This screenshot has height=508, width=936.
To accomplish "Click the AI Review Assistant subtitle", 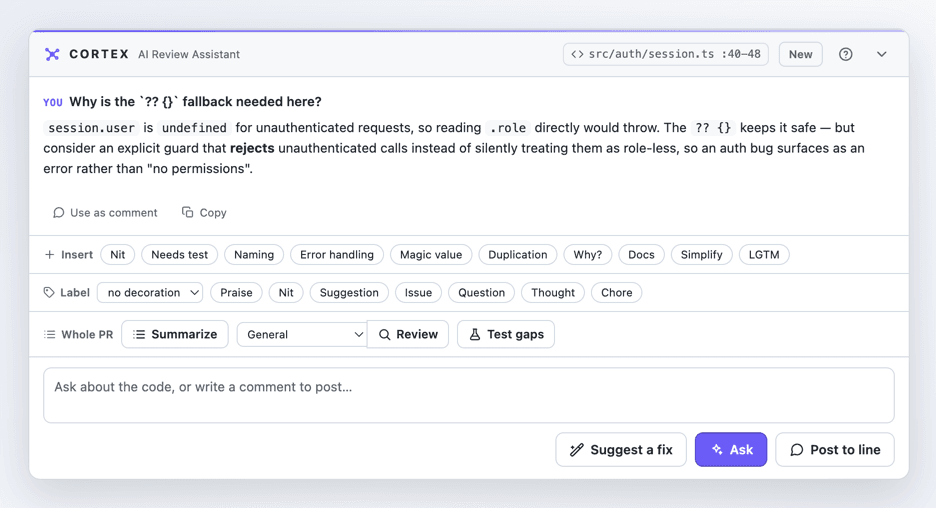I will (189, 54).
